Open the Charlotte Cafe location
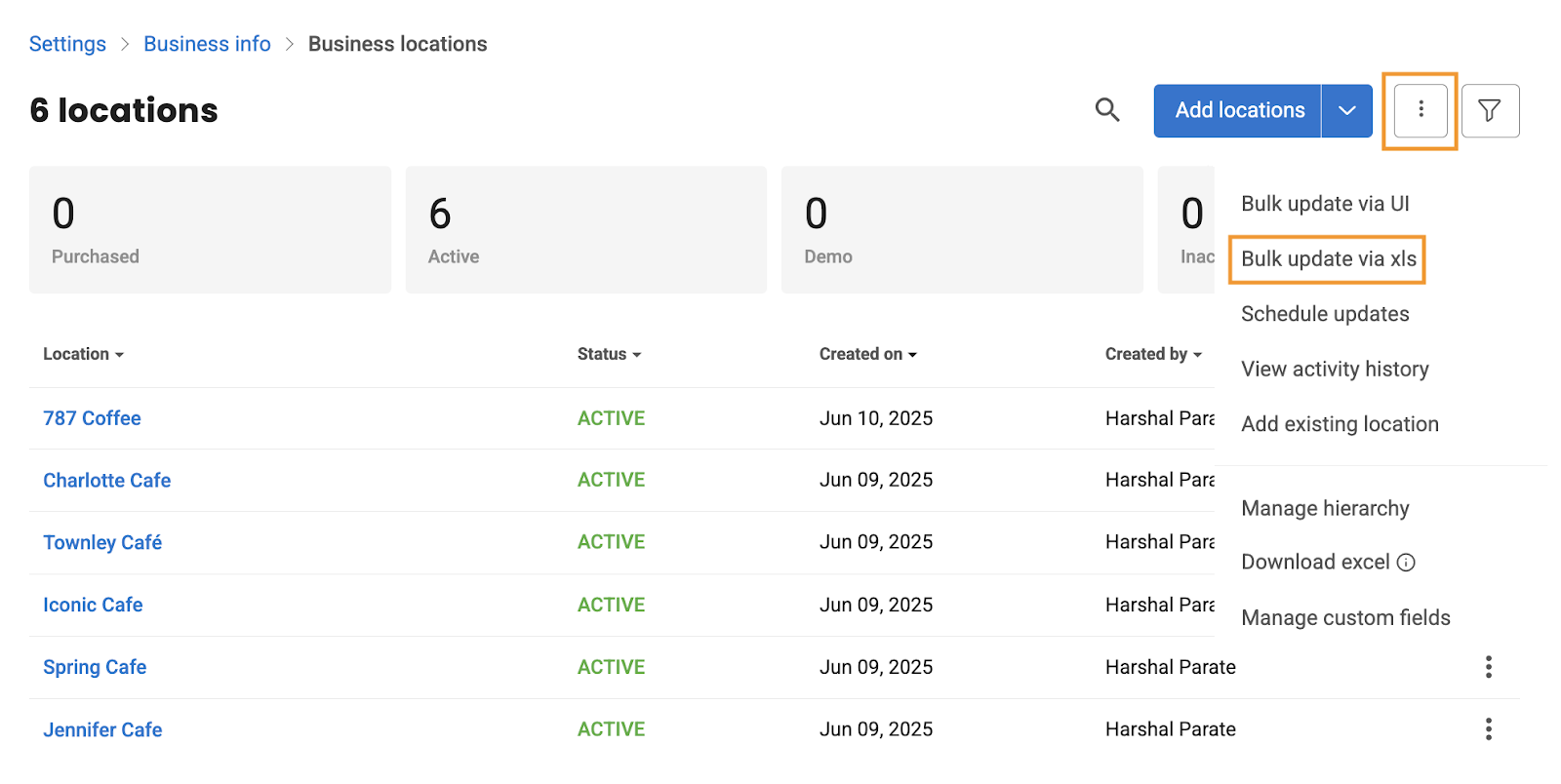This screenshot has height=784, width=1561. (106, 481)
